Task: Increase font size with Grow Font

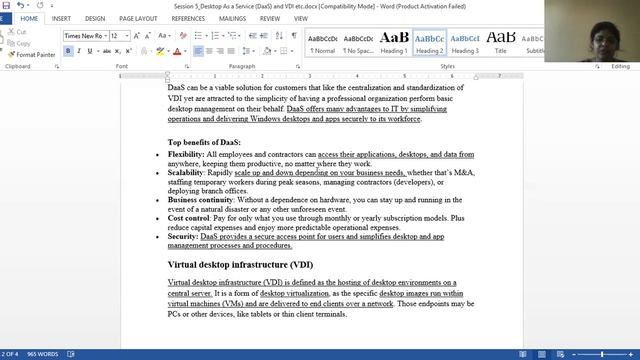Action: (137, 36)
